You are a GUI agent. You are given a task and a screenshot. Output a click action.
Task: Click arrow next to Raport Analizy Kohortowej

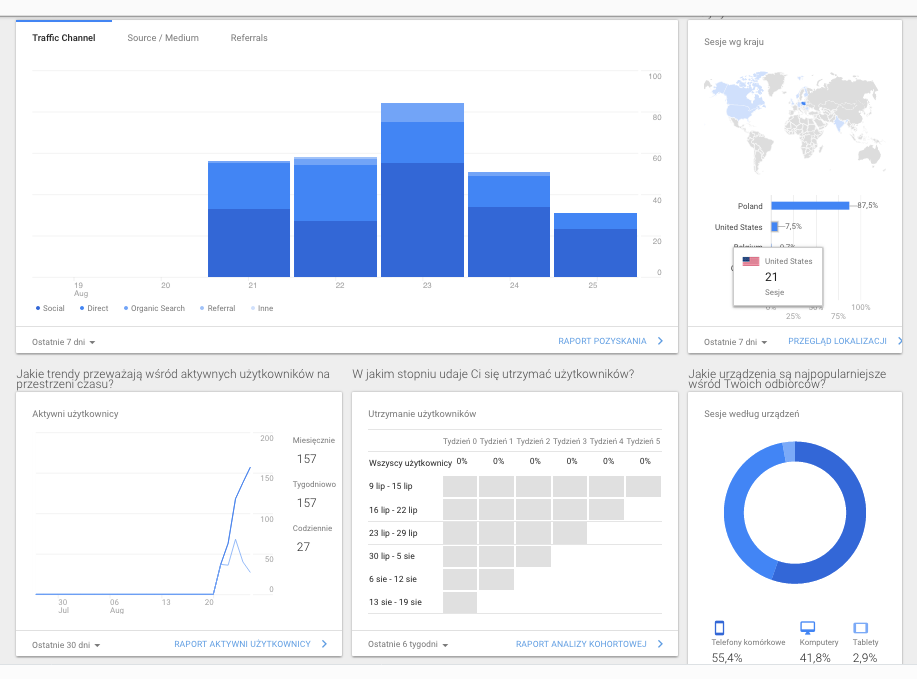point(660,644)
